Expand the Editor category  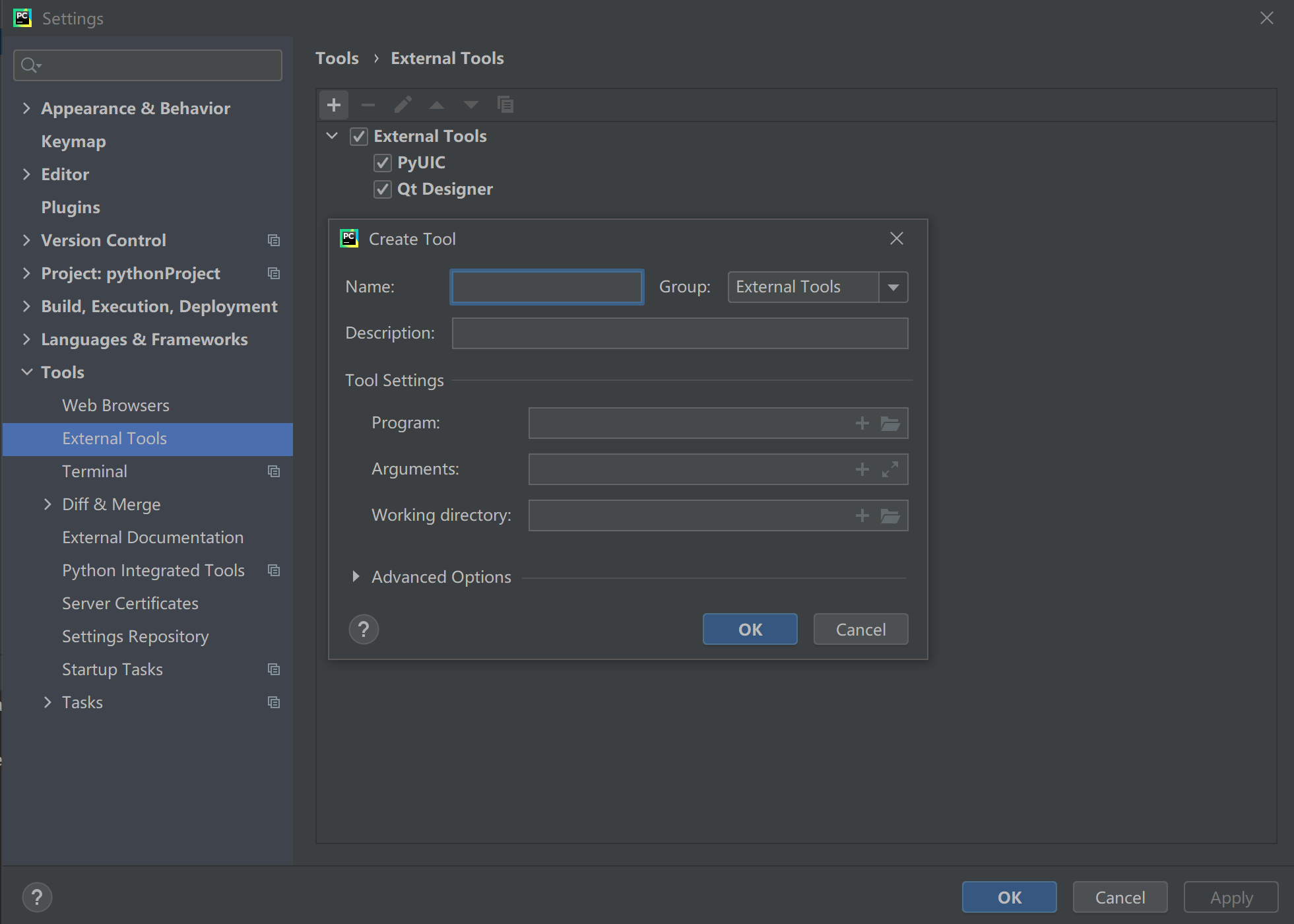click(x=26, y=174)
